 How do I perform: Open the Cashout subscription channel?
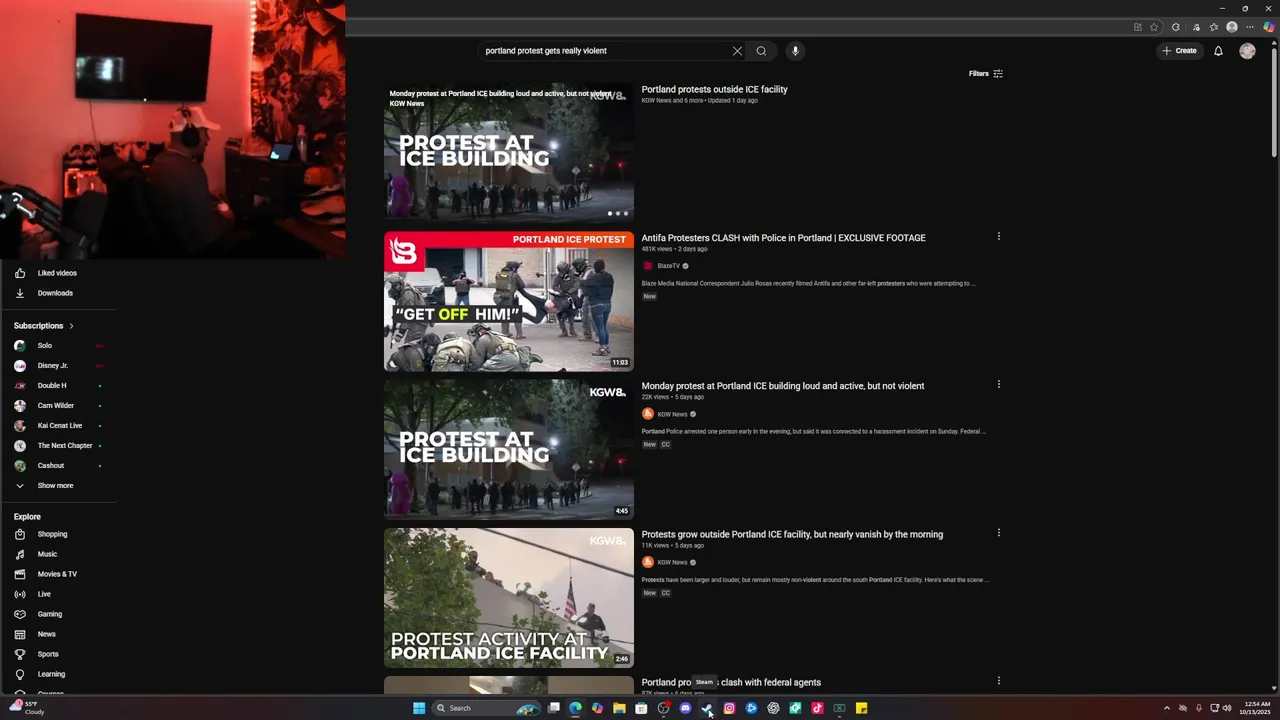pyautogui.click(x=51, y=466)
